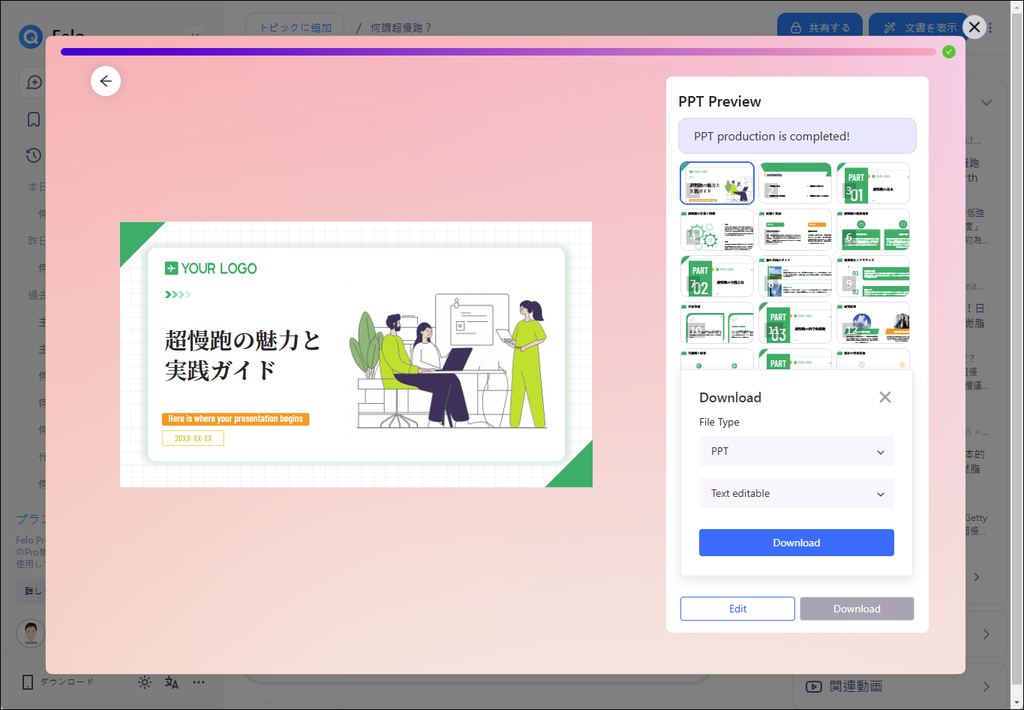Toggle theme with the sun icon
Image resolution: width=1024 pixels, height=710 pixels.
click(x=144, y=681)
